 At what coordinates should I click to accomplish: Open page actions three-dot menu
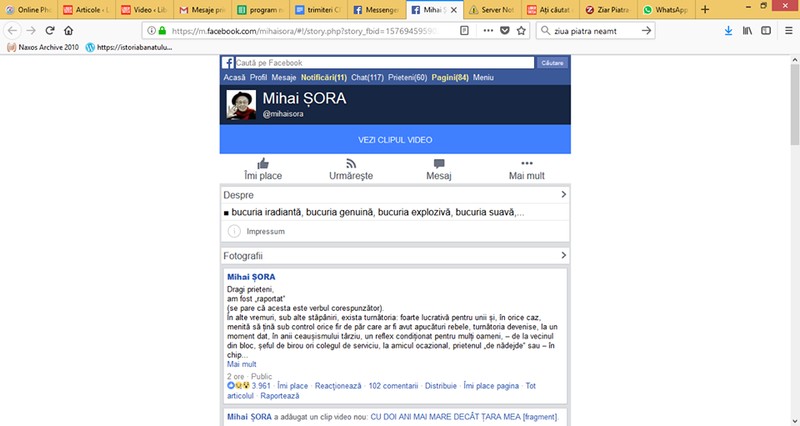pos(488,31)
